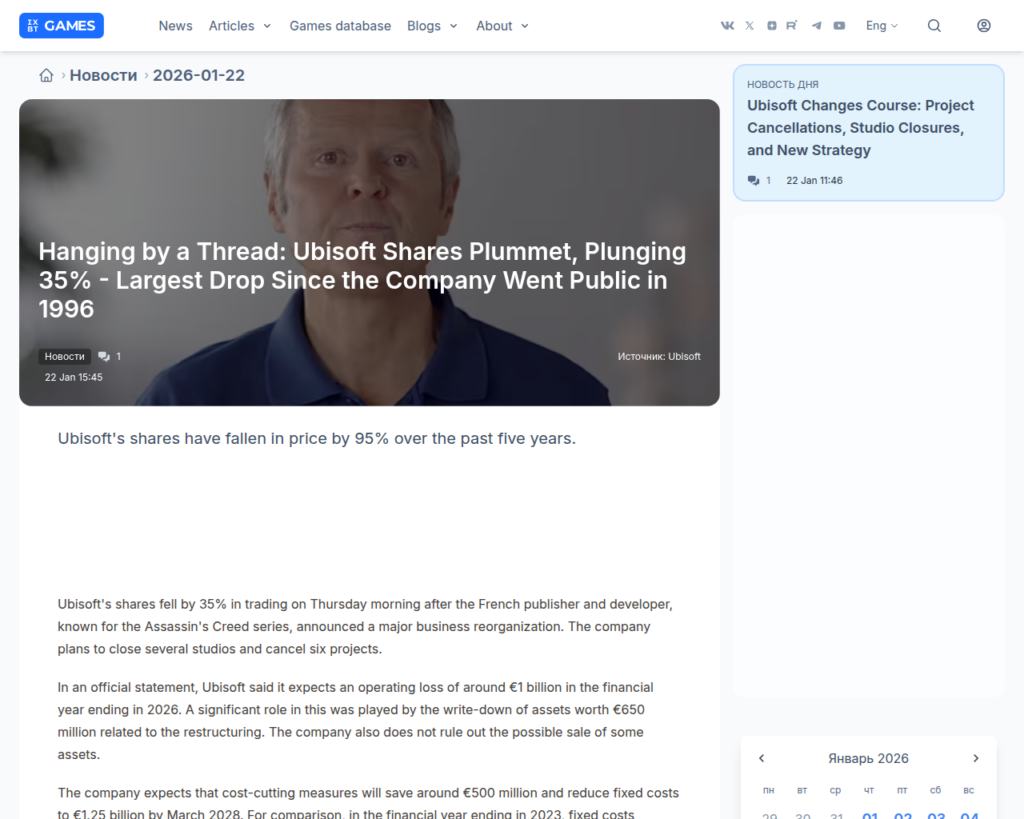Open 'Ubisoft Changes Course' news of the day
This screenshot has height=819, width=1024.
tap(860, 128)
